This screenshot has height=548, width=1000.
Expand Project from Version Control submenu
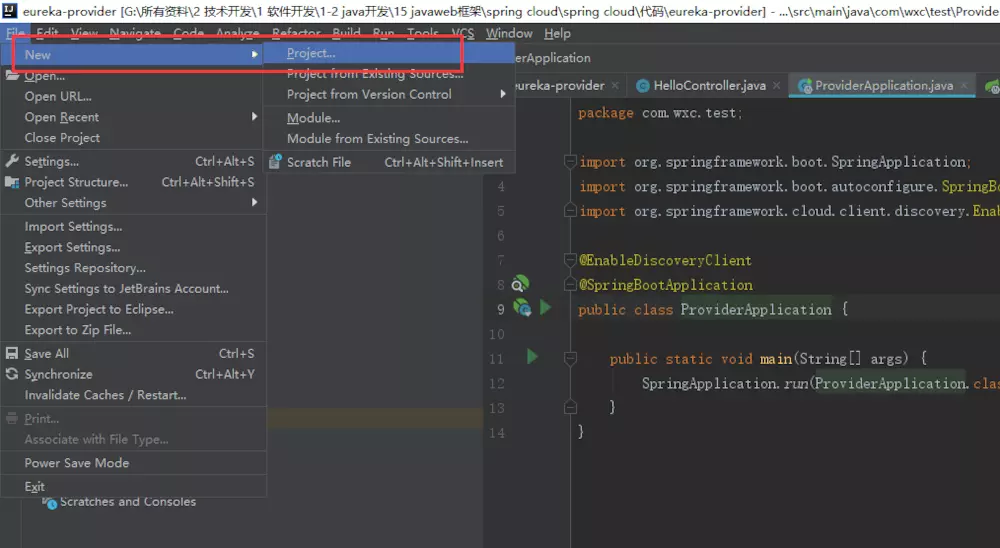(x=503, y=94)
